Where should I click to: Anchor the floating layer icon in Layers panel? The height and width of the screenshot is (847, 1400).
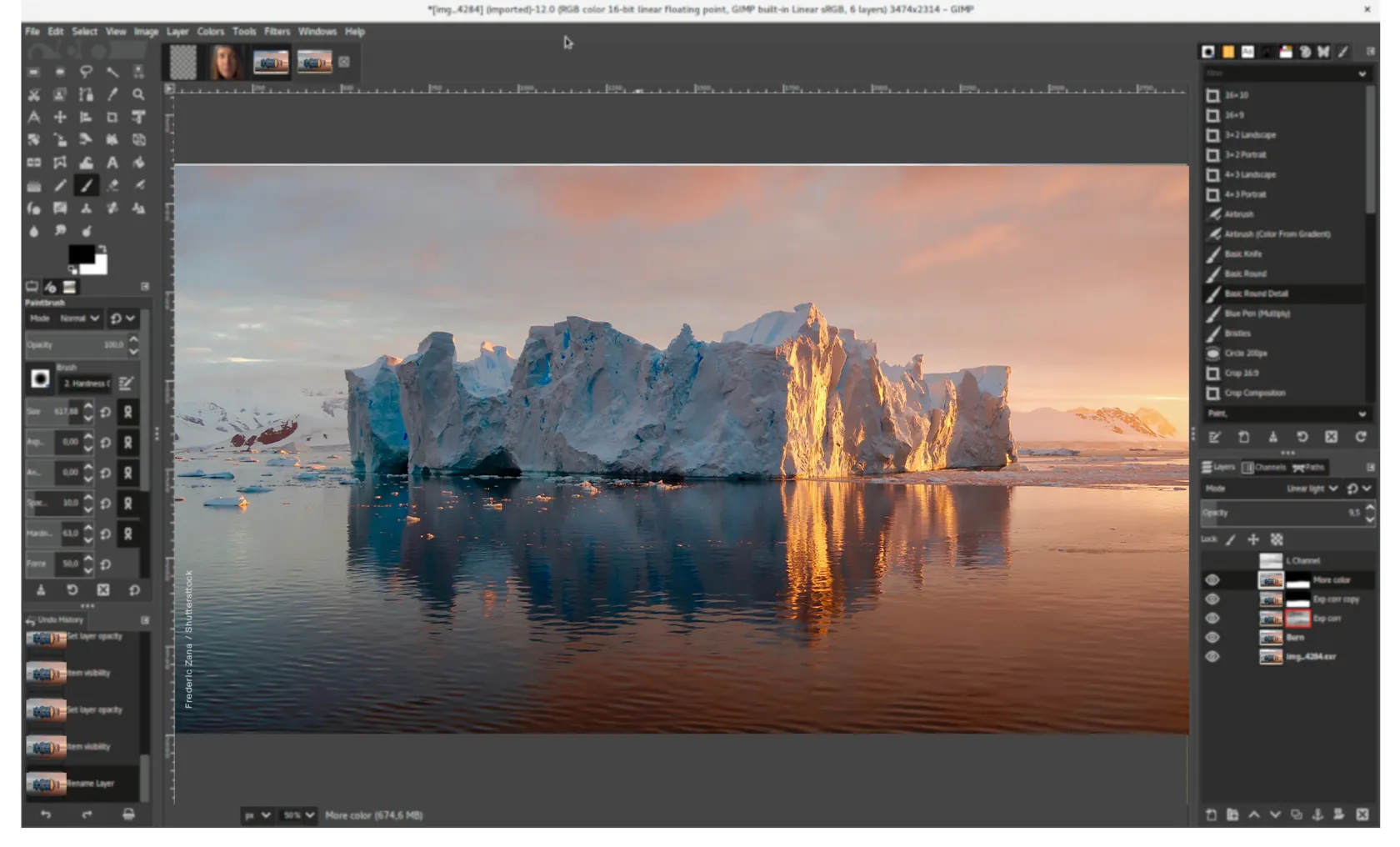click(x=1317, y=814)
